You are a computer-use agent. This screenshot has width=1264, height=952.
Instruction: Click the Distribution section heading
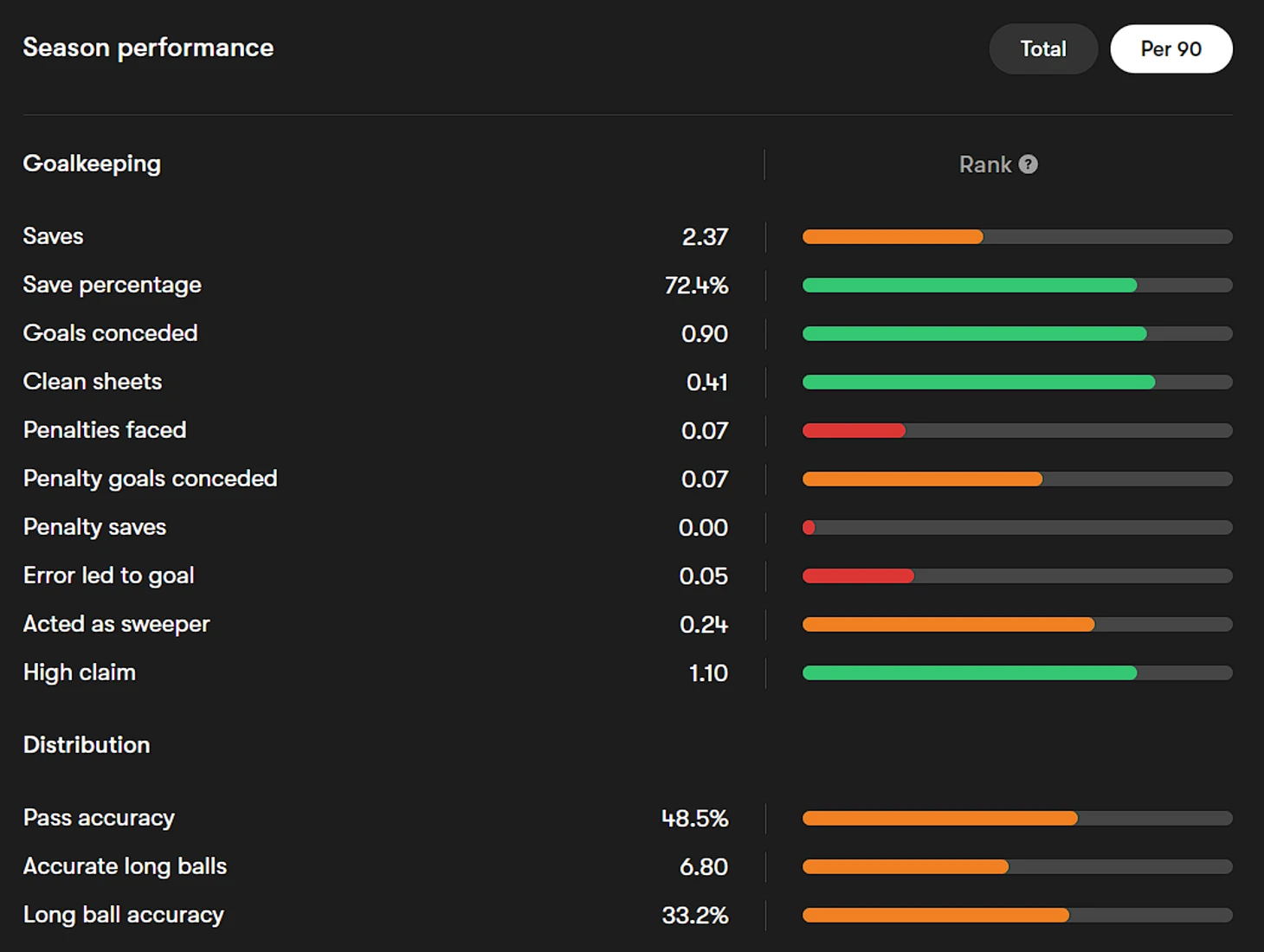coord(87,745)
